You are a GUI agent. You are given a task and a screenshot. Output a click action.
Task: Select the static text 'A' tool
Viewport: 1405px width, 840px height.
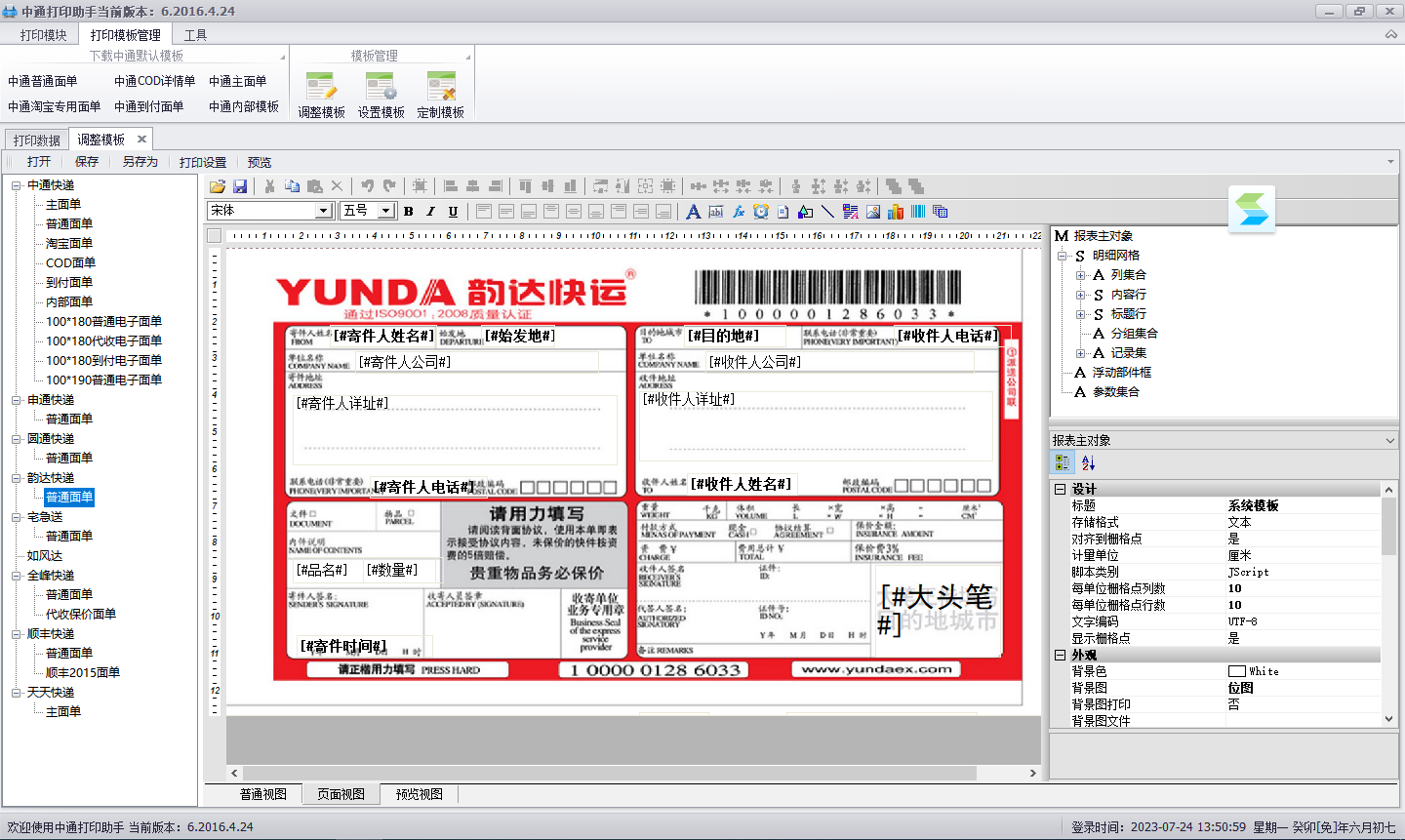tap(693, 212)
